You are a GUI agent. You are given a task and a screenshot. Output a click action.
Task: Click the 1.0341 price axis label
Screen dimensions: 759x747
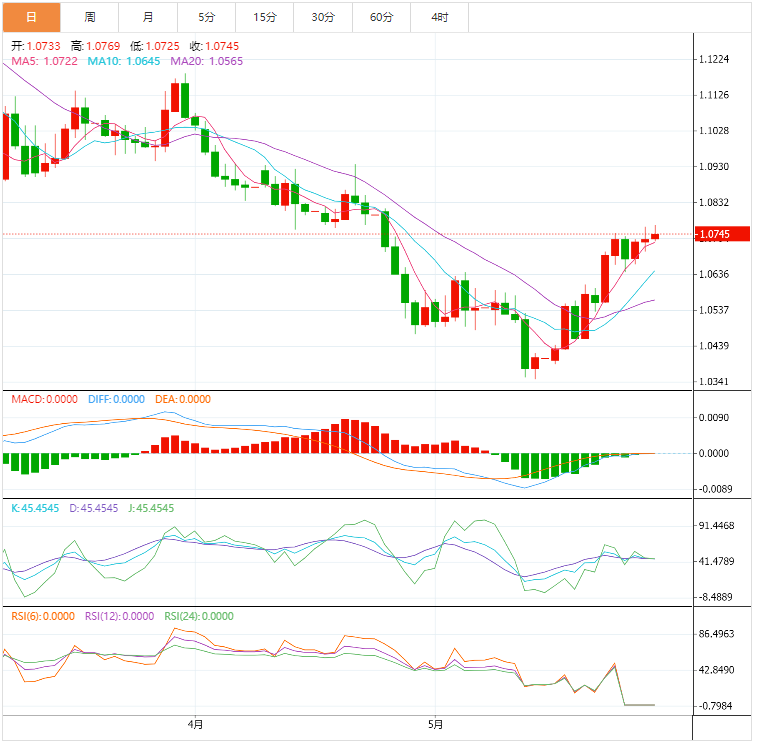(x=714, y=382)
